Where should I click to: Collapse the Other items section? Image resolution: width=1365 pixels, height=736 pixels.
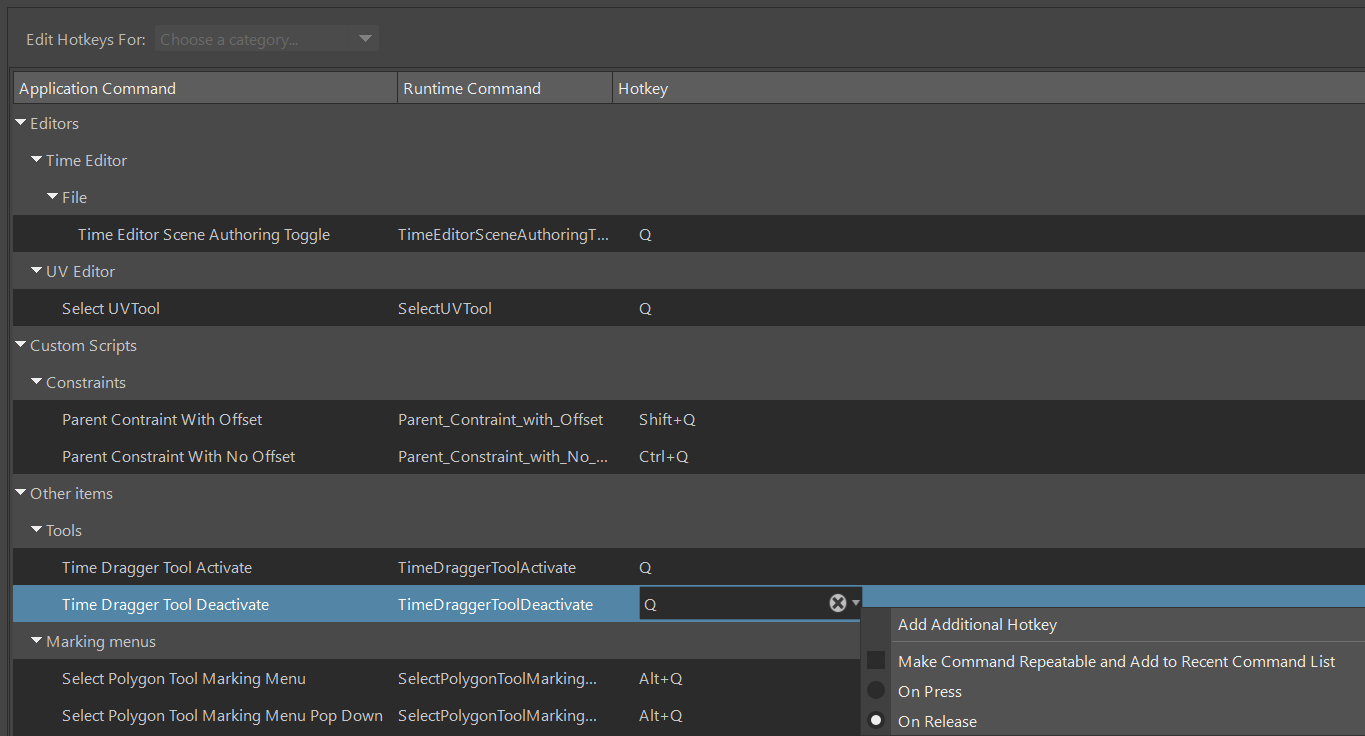21,493
